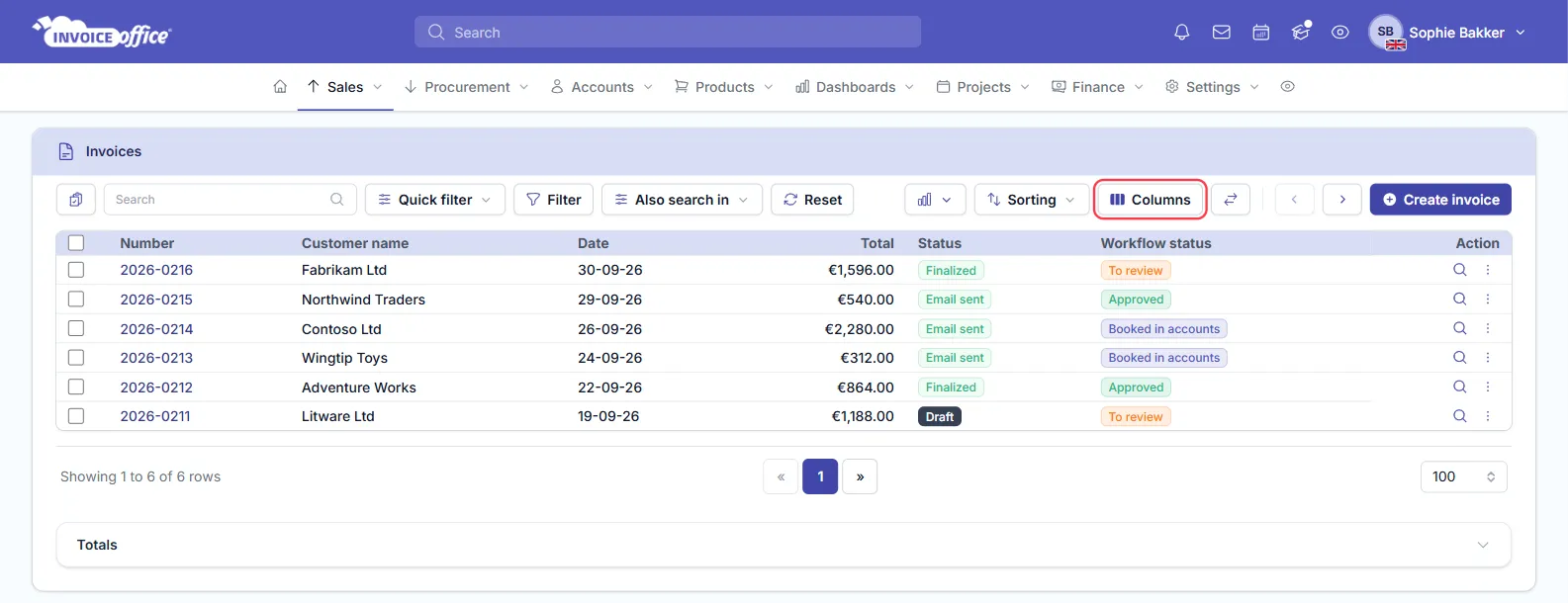Open more actions for invoice 2026-0216
The width and height of the screenshot is (1568, 603).
click(x=1488, y=270)
